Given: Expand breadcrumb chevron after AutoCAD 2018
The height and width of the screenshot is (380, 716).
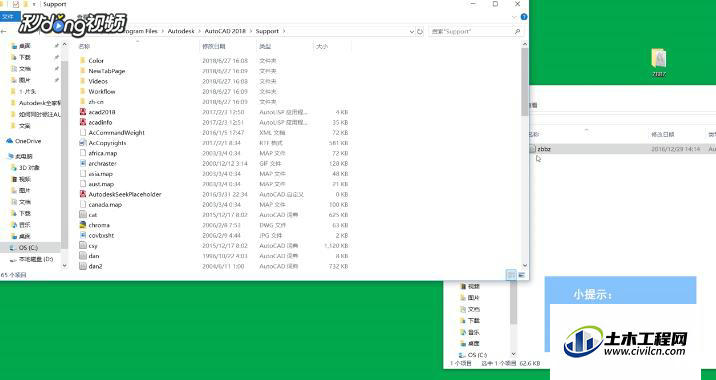Looking at the screenshot, I should [250, 31].
